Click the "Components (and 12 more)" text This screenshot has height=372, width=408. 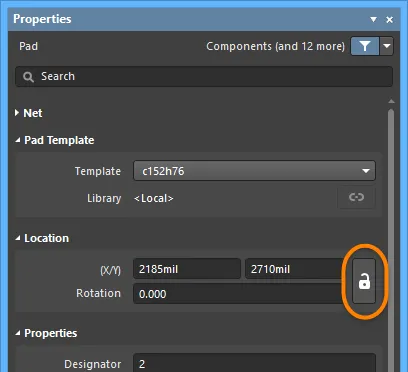pos(275,46)
